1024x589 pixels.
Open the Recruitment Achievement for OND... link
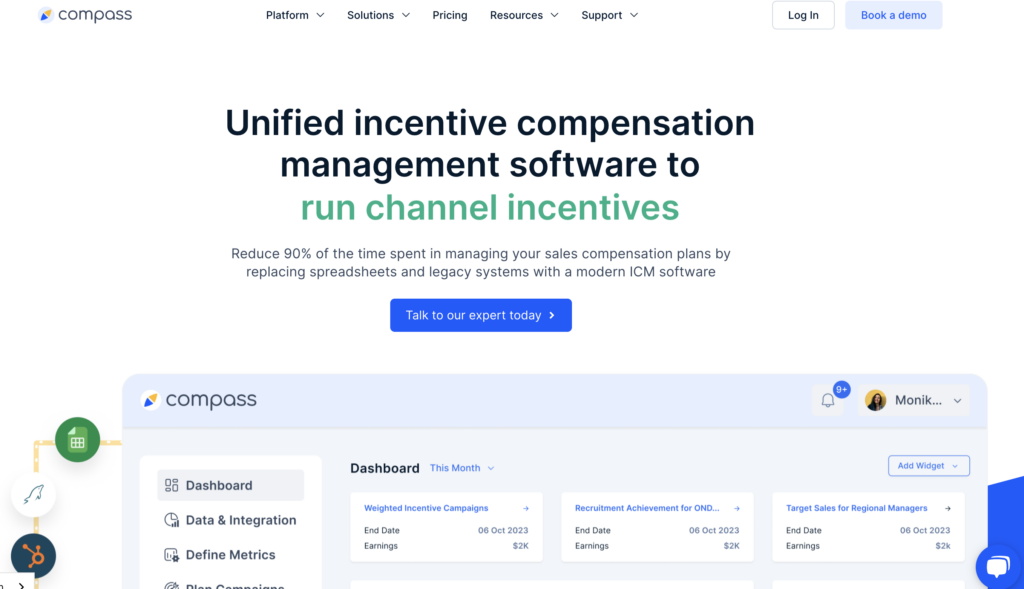(647, 508)
